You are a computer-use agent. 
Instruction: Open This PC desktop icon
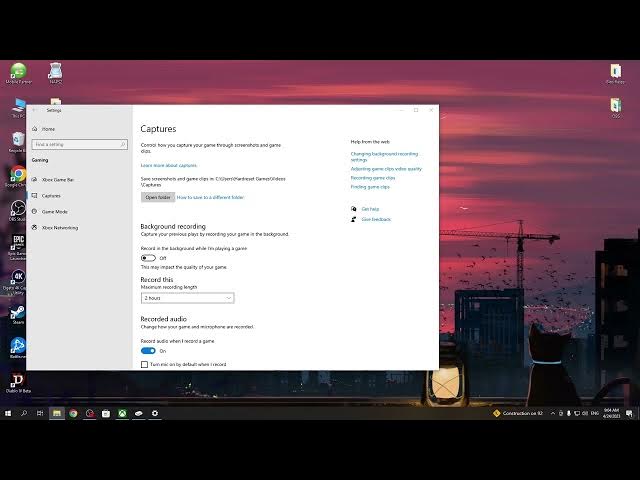18,108
